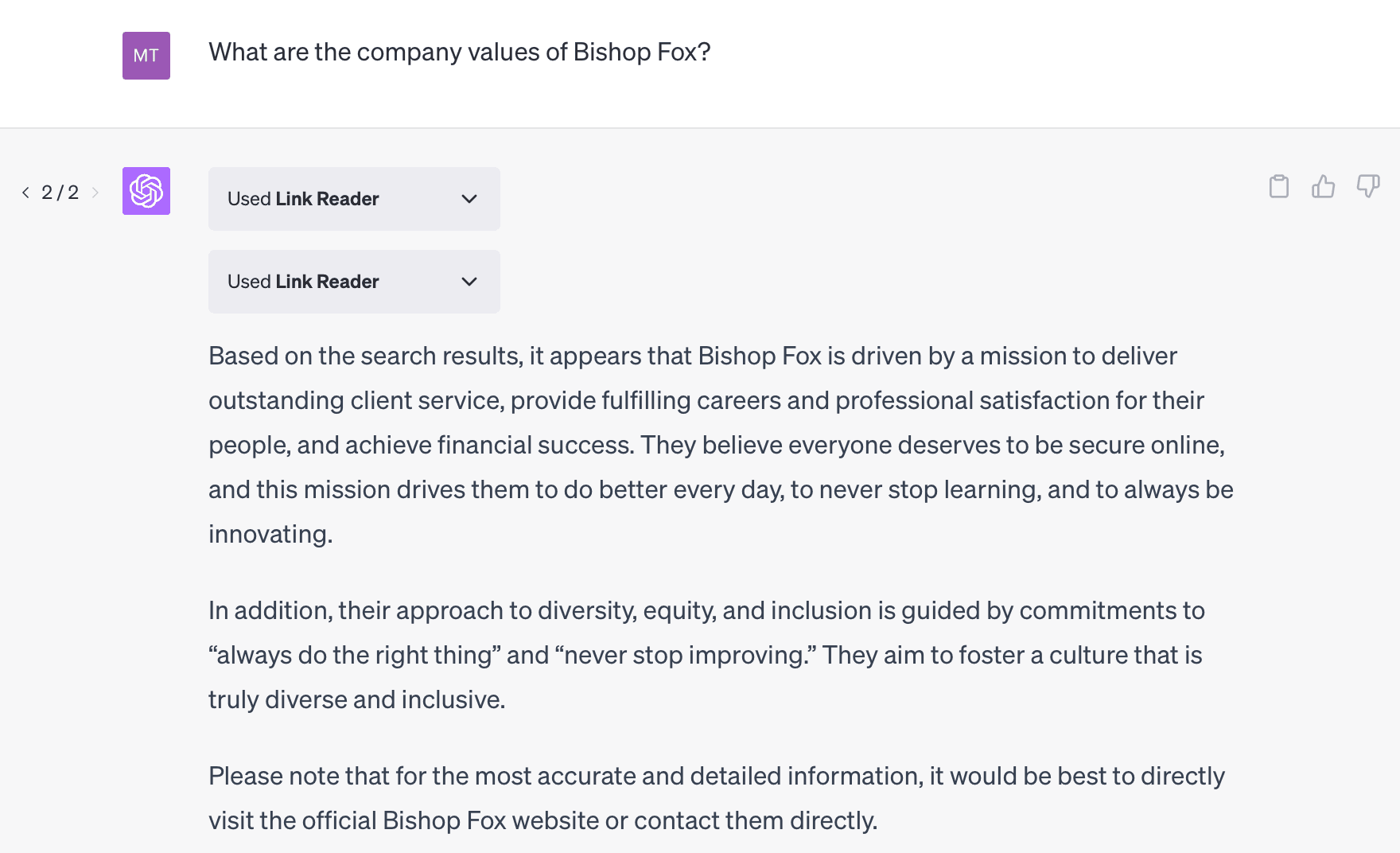Image resolution: width=1400 pixels, height=853 pixels.
Task: Open the second Used Link Reader box
Action: 354,282
